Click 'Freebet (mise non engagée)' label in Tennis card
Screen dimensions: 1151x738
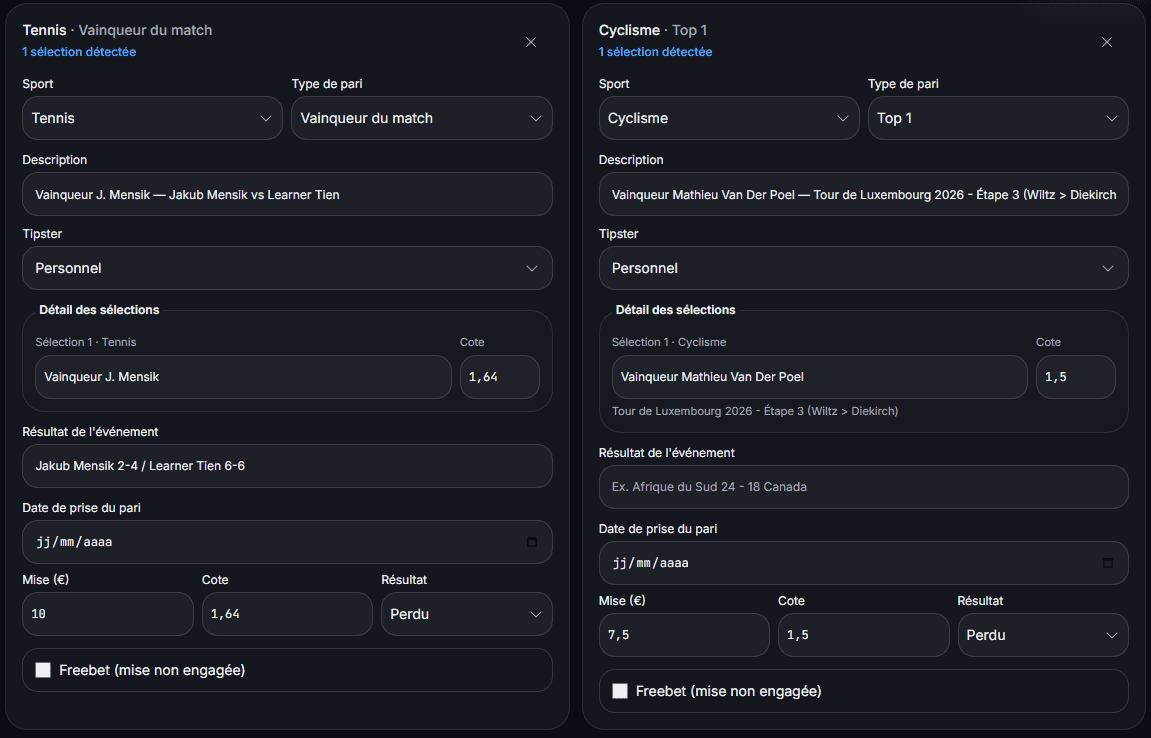(152, 670)
